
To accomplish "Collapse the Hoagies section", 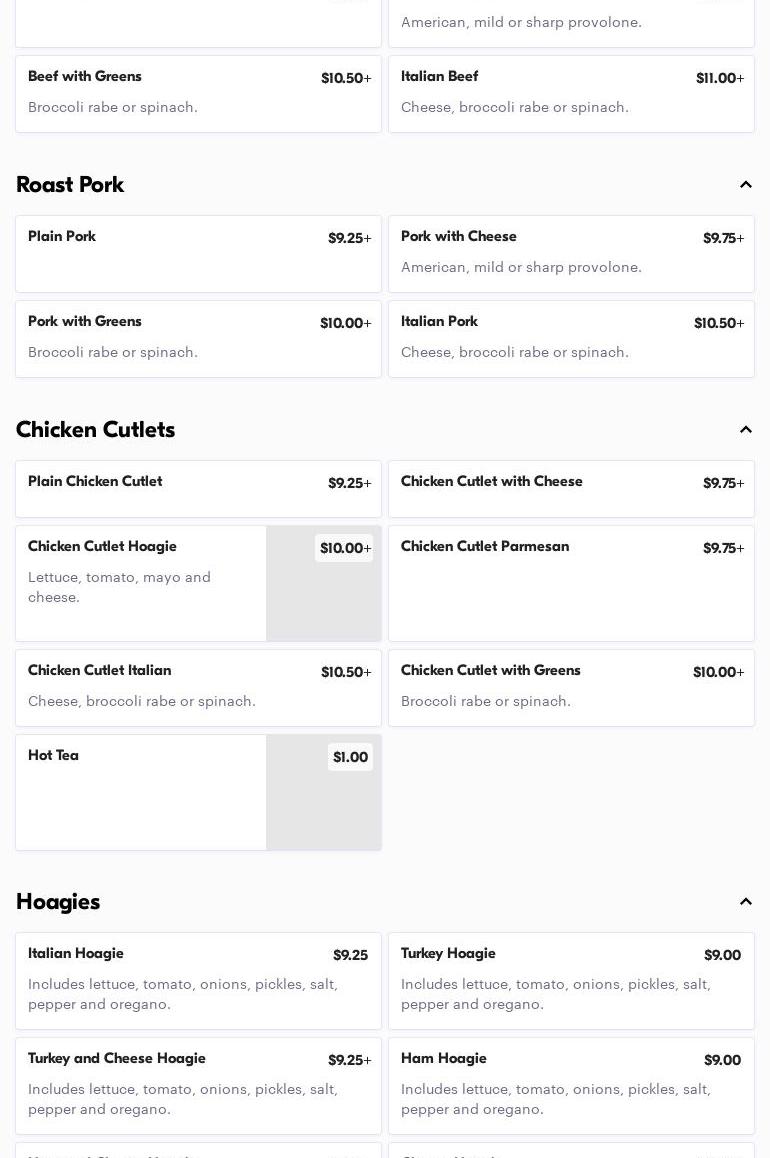I will [745, 902].
